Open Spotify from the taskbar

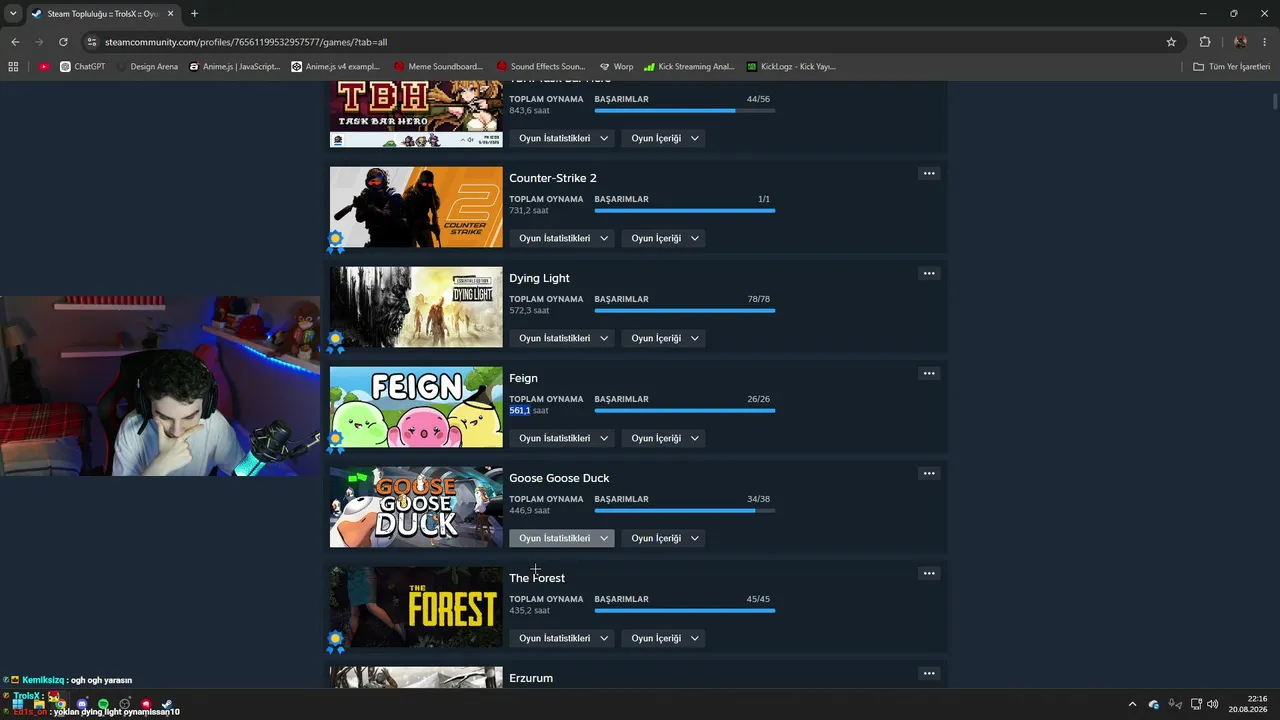(x=103, y=704)
